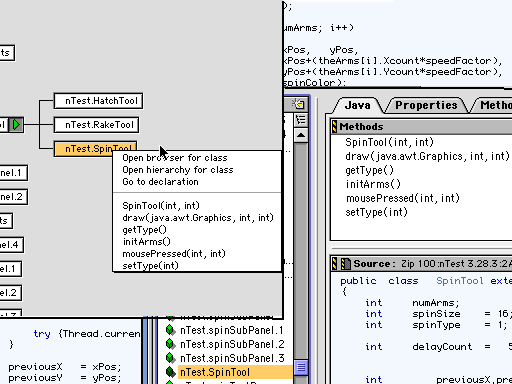The width and height of the screenshot is (512, 384).
Task: Click the dark cube icon beside nTest.SpinTool
Action: click(170, 372)
